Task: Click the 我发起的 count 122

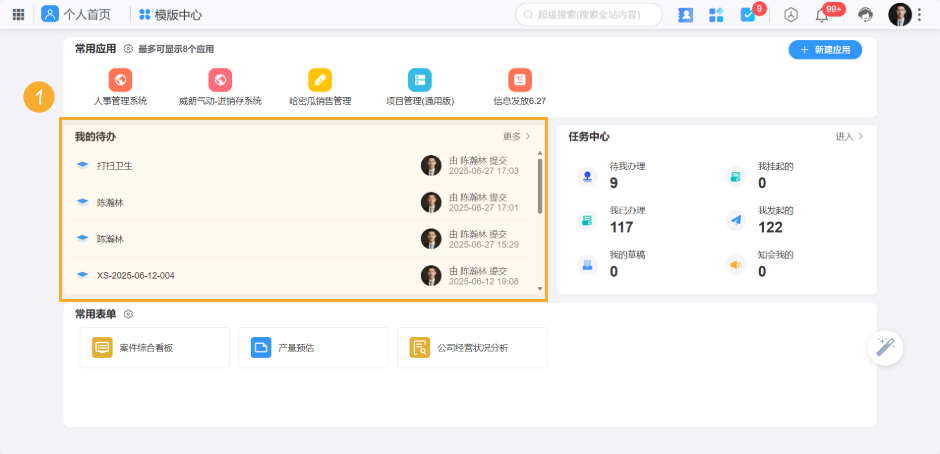Action: coord(770,227)
